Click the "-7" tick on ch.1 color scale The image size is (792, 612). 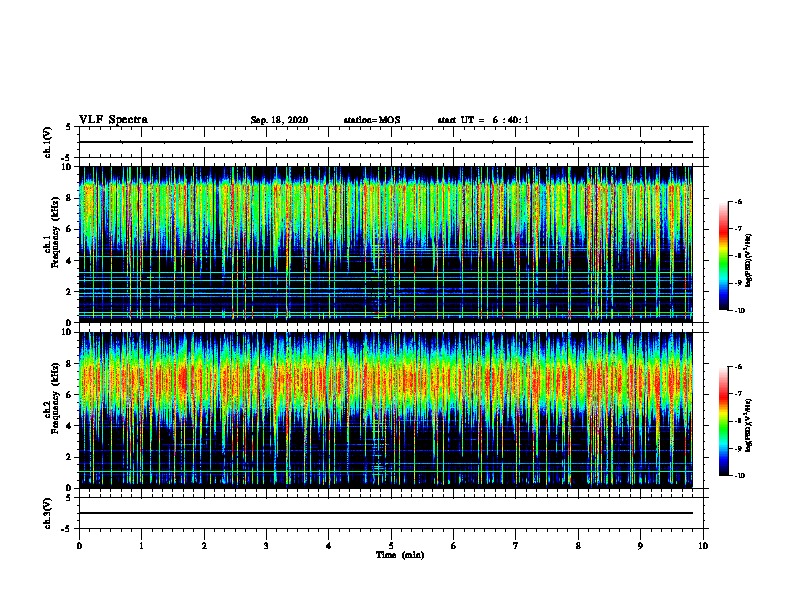(738, 229)
